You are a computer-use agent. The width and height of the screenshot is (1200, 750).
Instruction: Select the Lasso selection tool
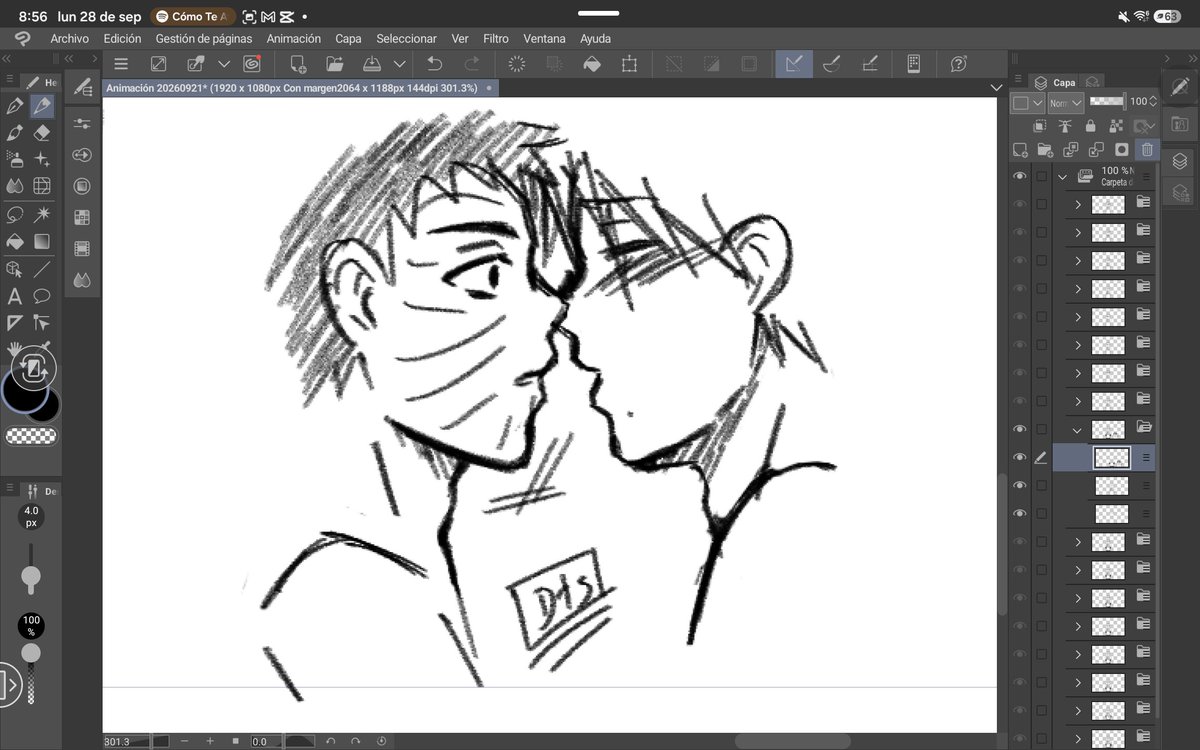point(15,214)
